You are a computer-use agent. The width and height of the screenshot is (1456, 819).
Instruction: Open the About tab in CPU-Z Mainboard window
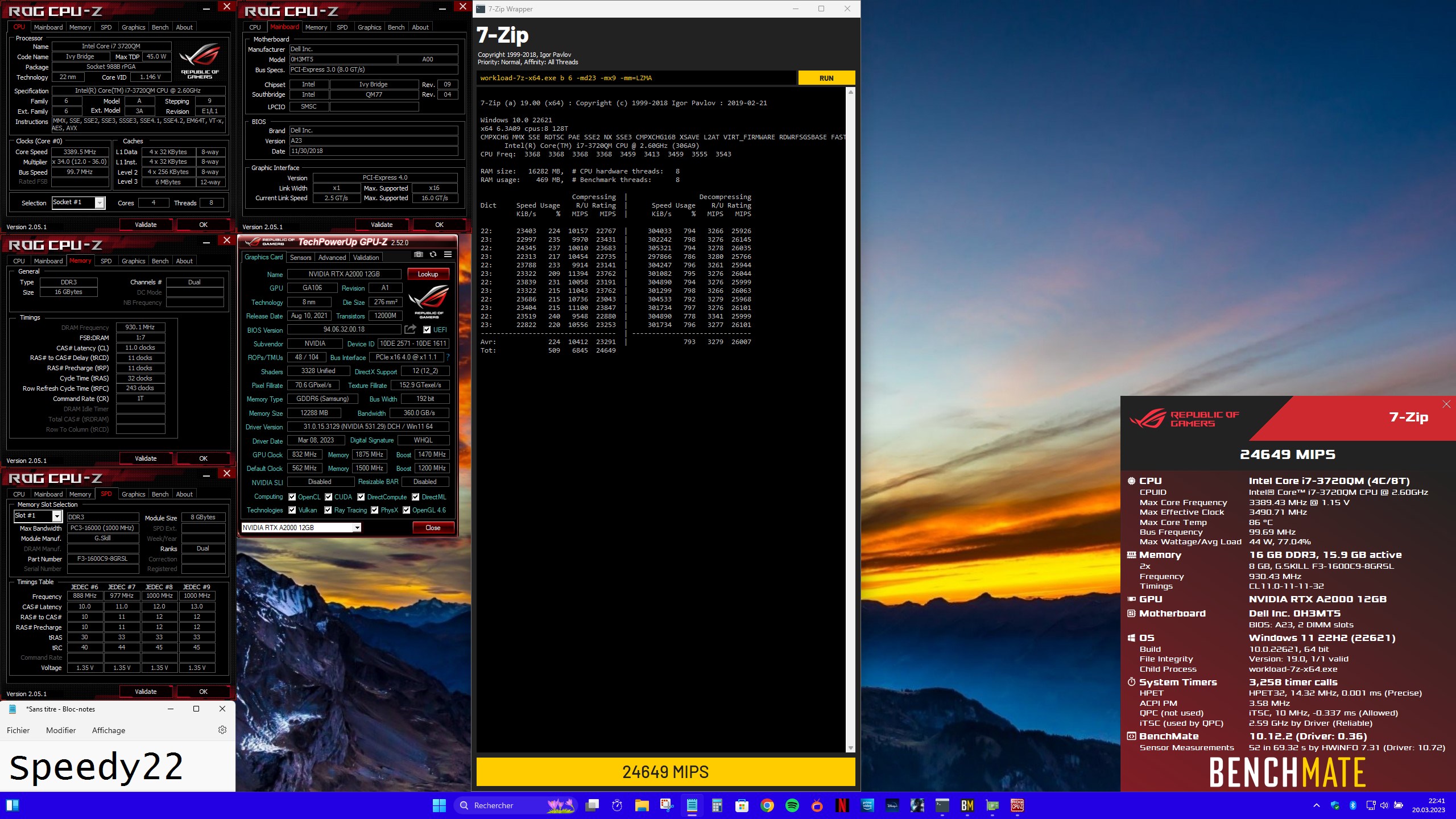pyautogui.click(x=420, y=27)
